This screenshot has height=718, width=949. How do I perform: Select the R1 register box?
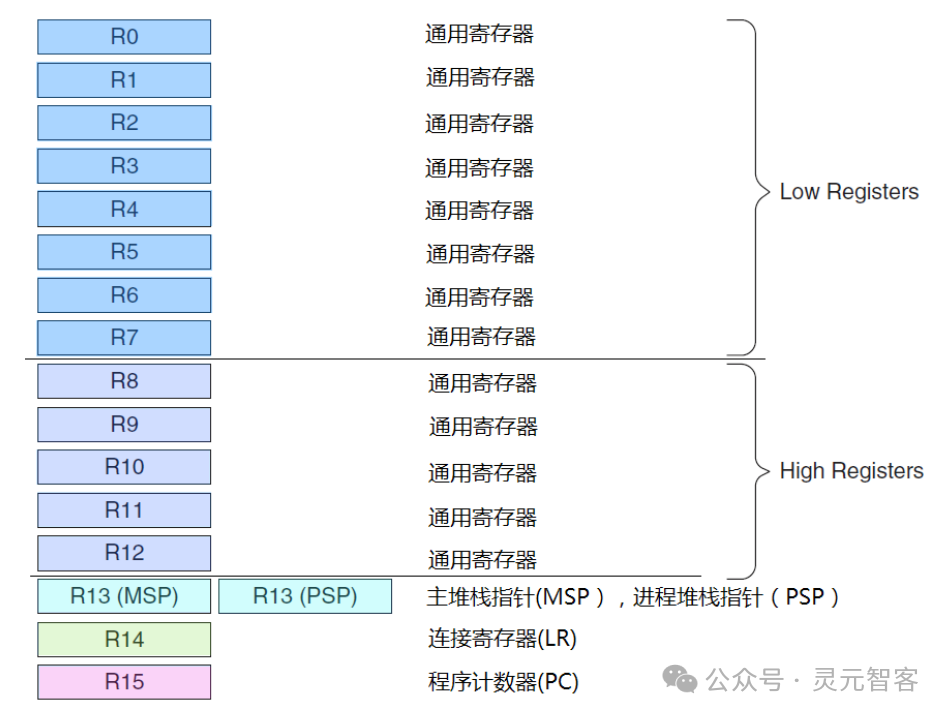click(124, 80)
